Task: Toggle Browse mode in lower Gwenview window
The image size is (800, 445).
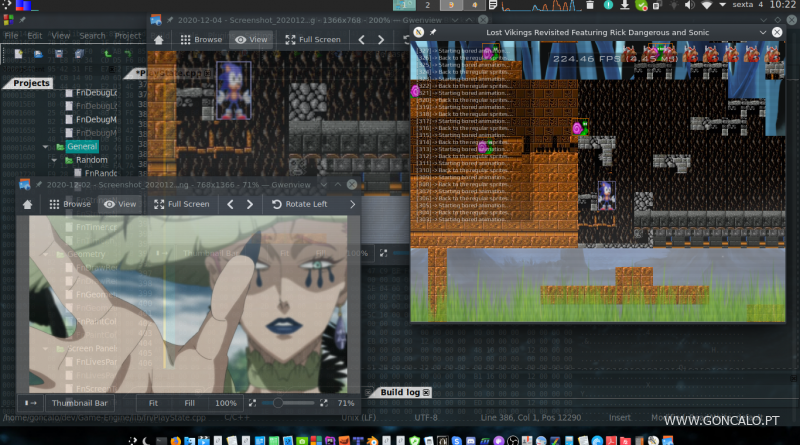Action: [x=70, y=204]
